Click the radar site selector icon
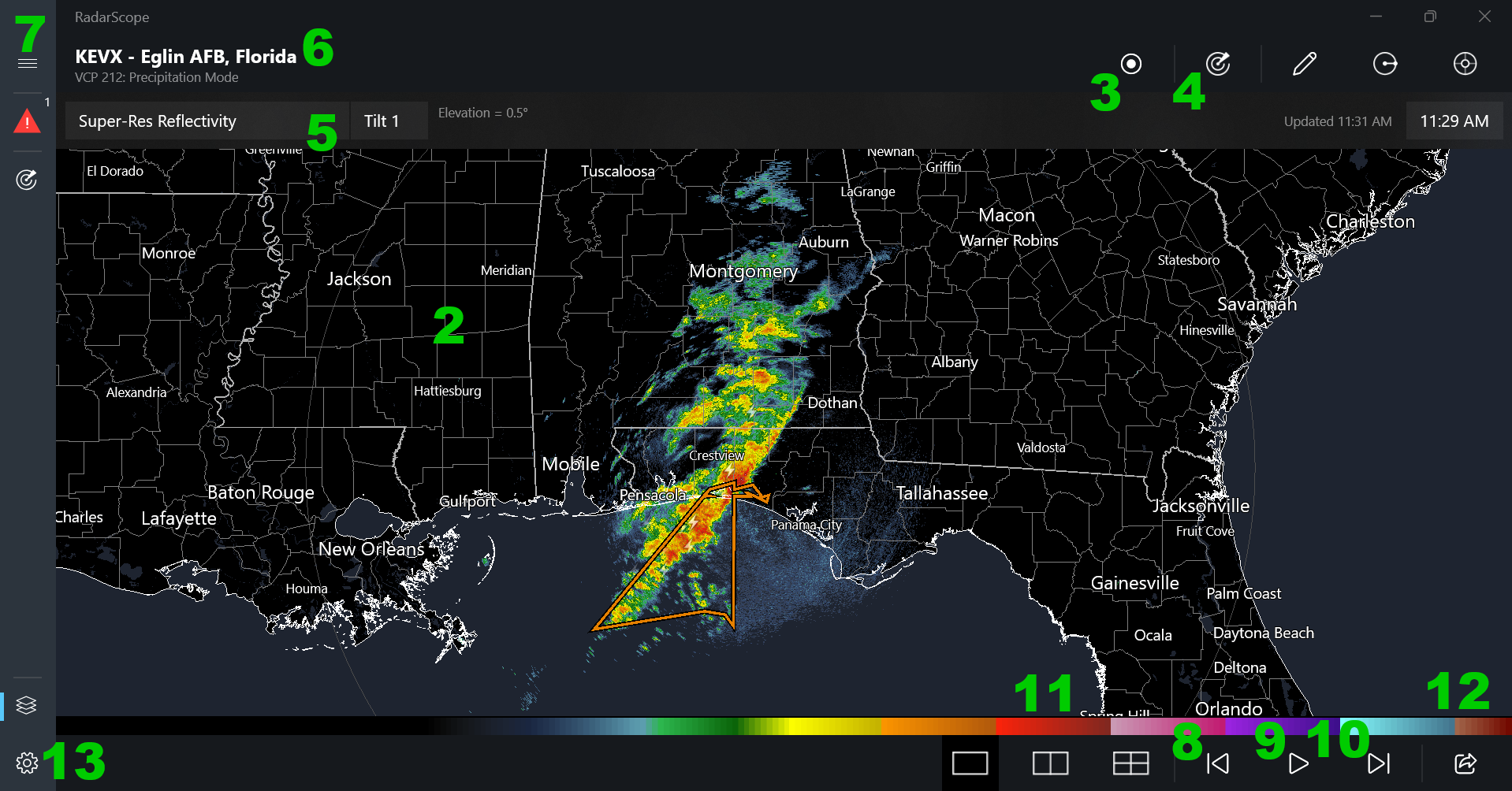This screenshot has width=1512, height=791. pyautogui.click(x=1131, y=64)
